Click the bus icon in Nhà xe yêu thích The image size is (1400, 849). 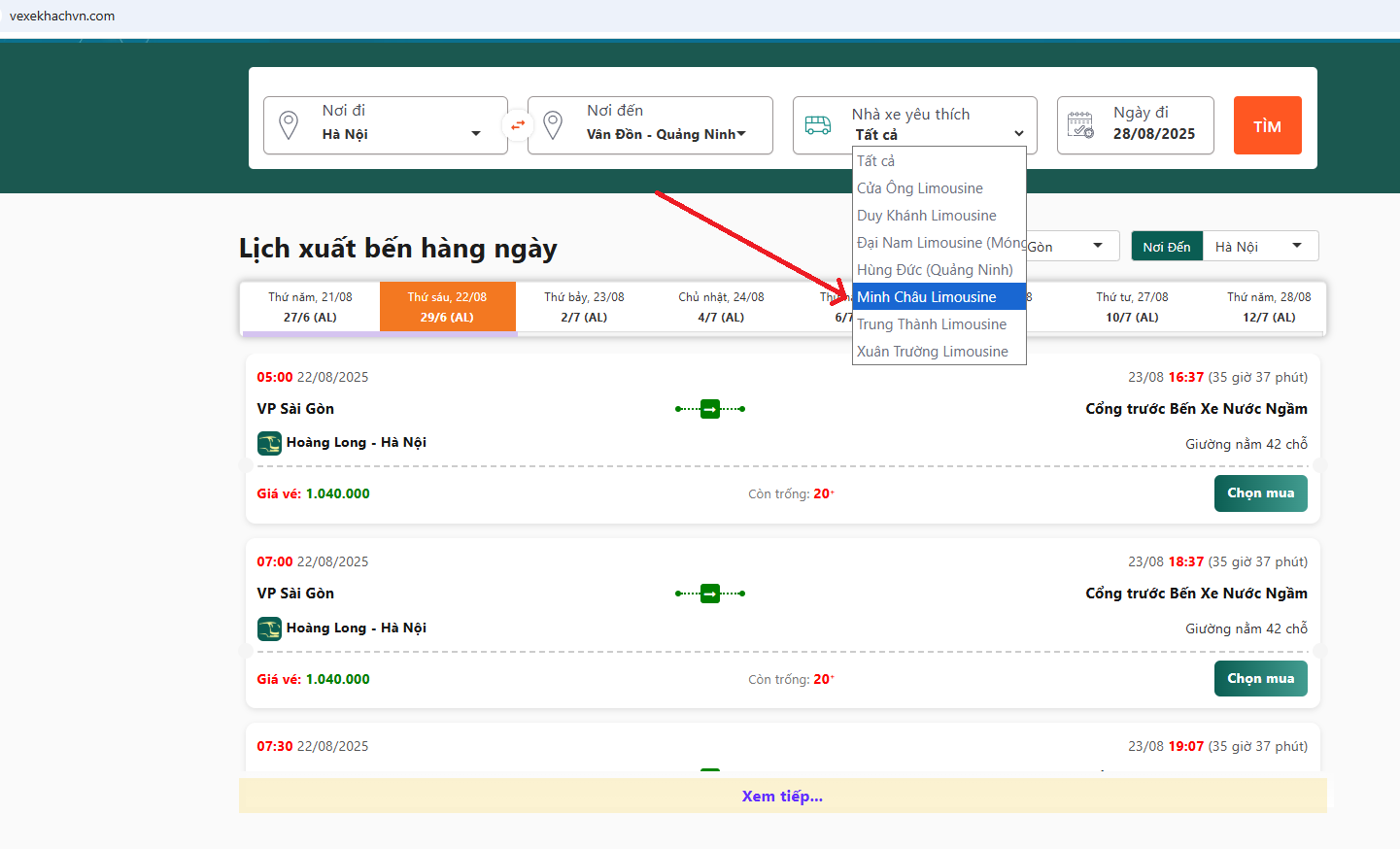818,125
